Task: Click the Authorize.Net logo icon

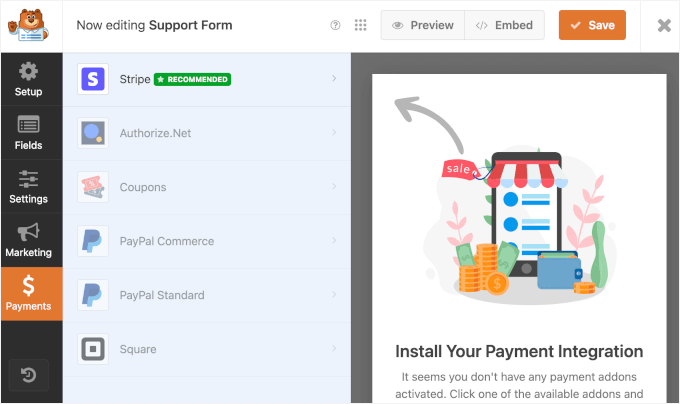Action: coord(93,133)
